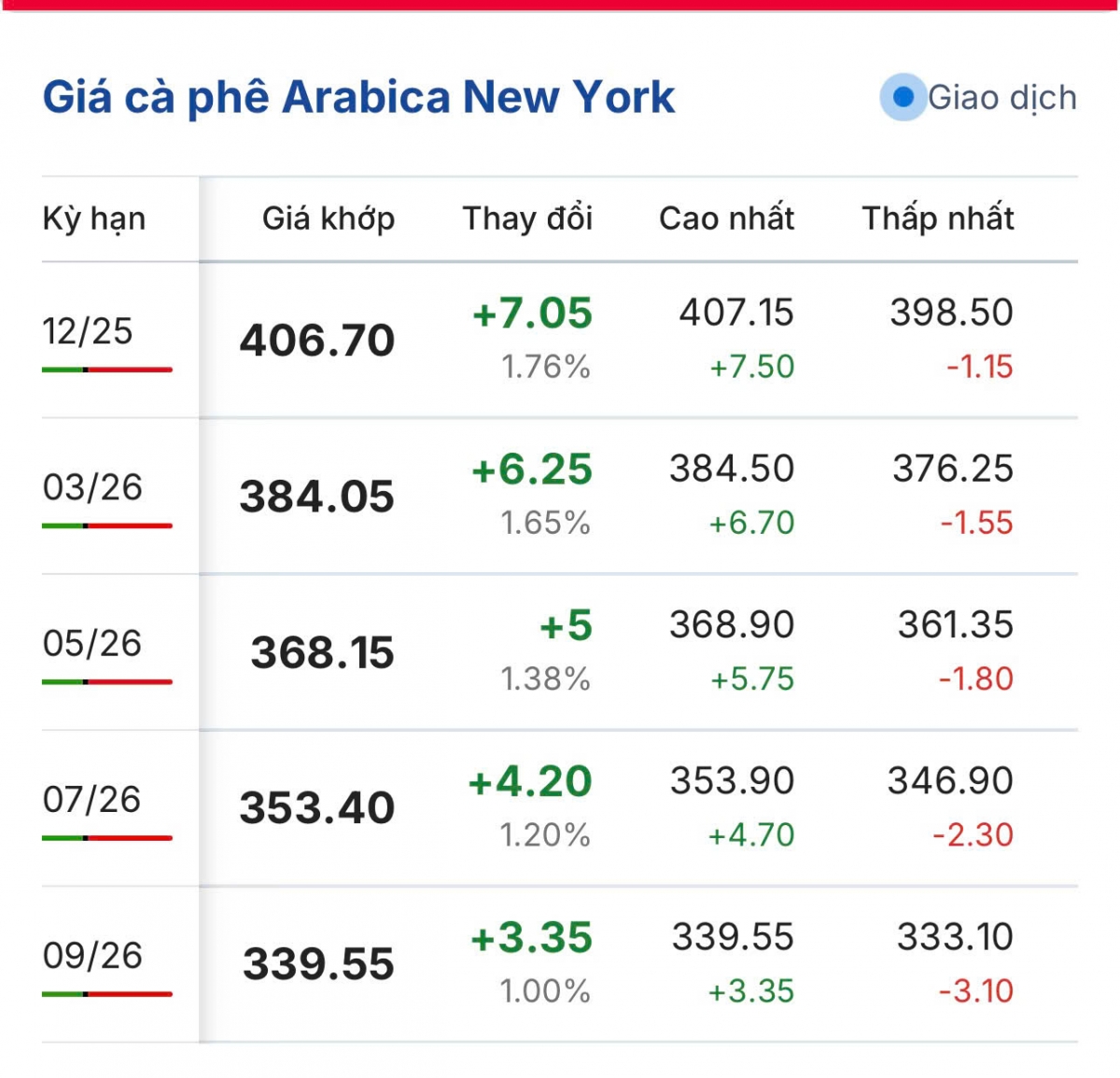
Task: Select the 03/26 contract term
Action: point(92,487)
